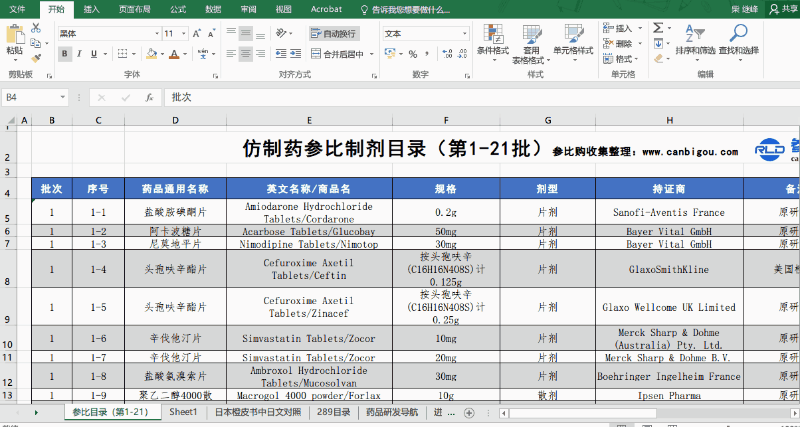Click the add new sheet plus icon

469,412
